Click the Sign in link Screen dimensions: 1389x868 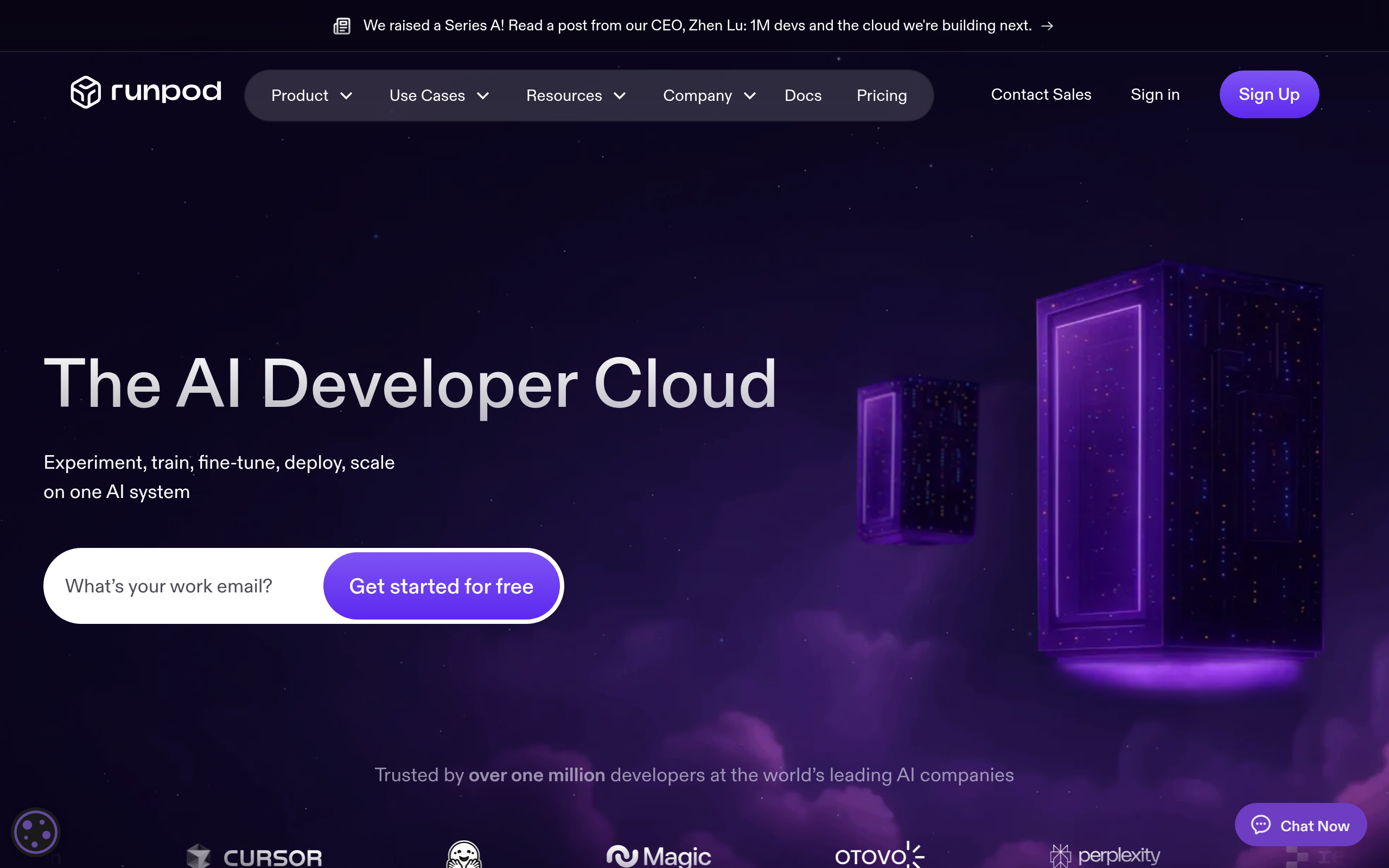(x=1155, y=95)
